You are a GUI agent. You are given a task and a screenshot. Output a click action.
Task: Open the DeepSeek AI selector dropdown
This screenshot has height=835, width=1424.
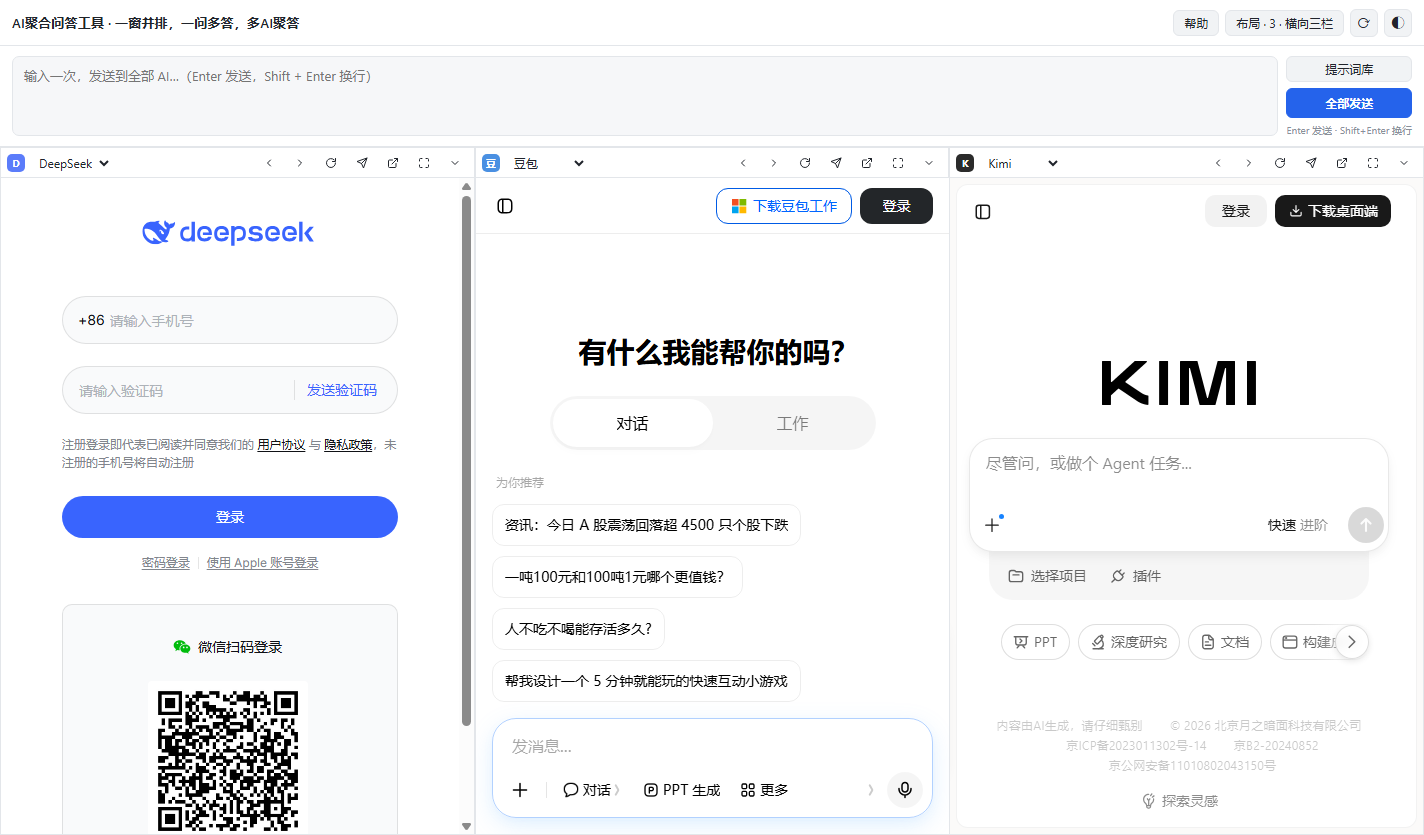click(74, 163)
